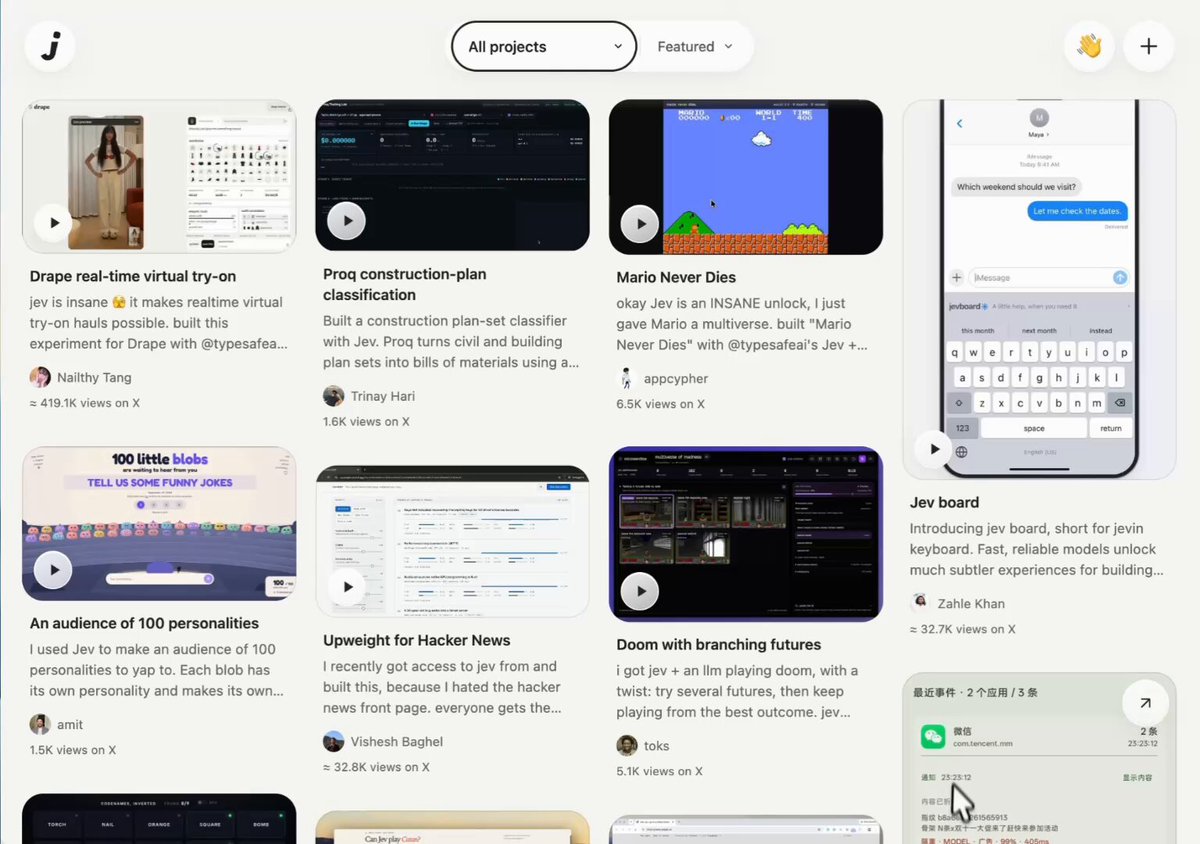Open the "Mario Never Dies" project title

[x=676, y=277]
